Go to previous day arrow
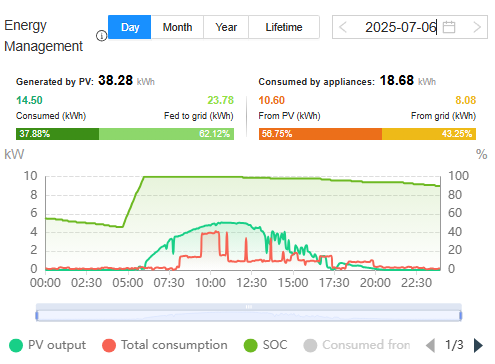This screenshot has width=495, height=364. [343, 27]
